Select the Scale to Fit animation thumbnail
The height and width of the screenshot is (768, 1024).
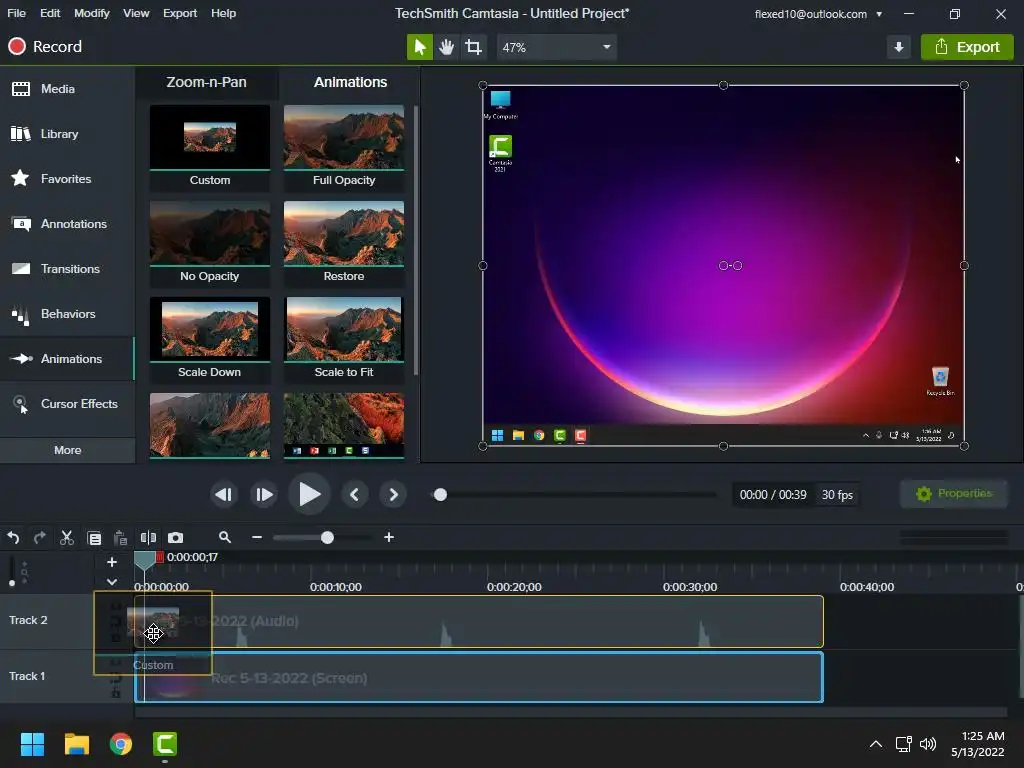[344, 340]
